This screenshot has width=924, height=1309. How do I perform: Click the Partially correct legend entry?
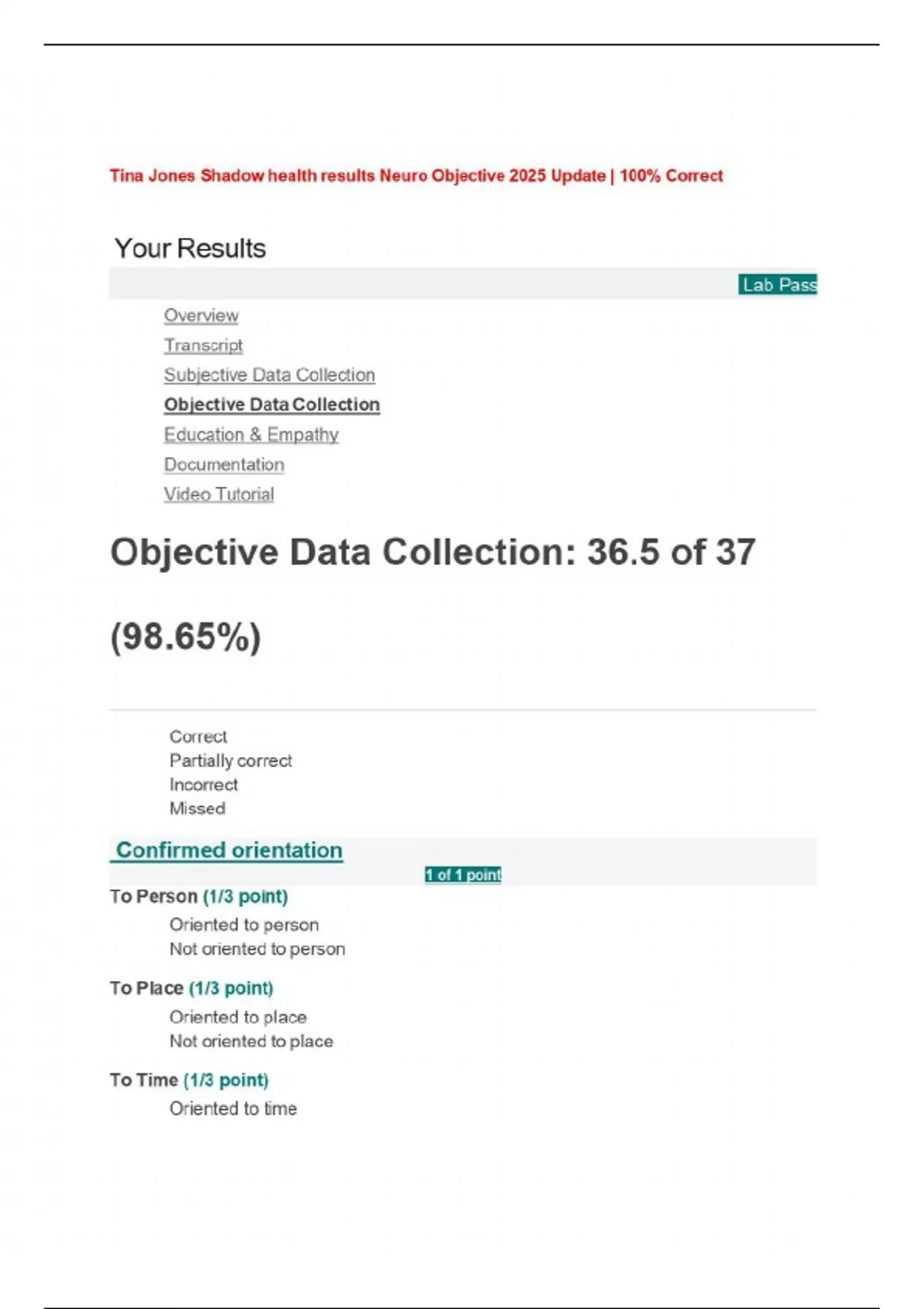tap(230, 761)
